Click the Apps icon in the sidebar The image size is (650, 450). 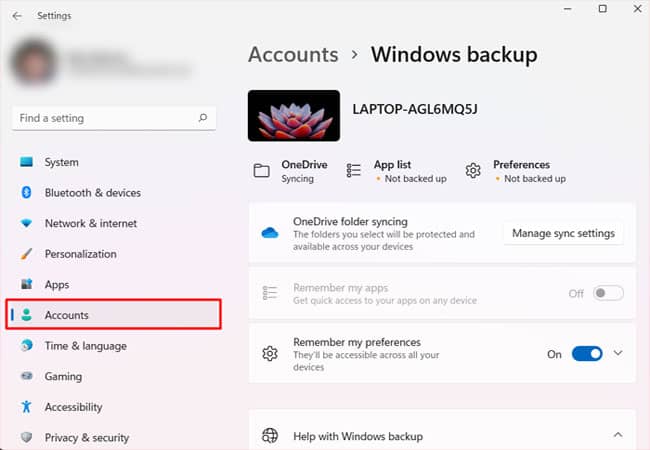click(x=27, y=284)
